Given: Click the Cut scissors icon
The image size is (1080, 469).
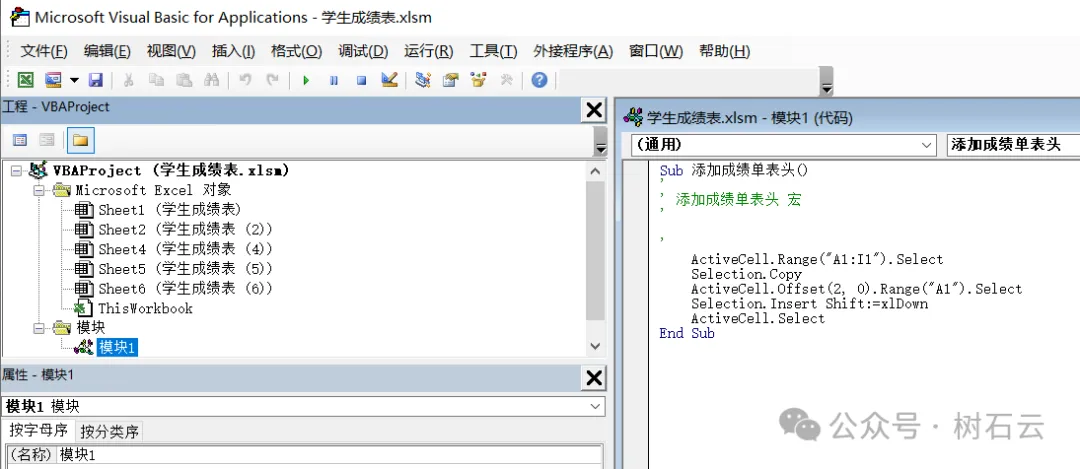Looking at the screenshot, I should 128,80.
